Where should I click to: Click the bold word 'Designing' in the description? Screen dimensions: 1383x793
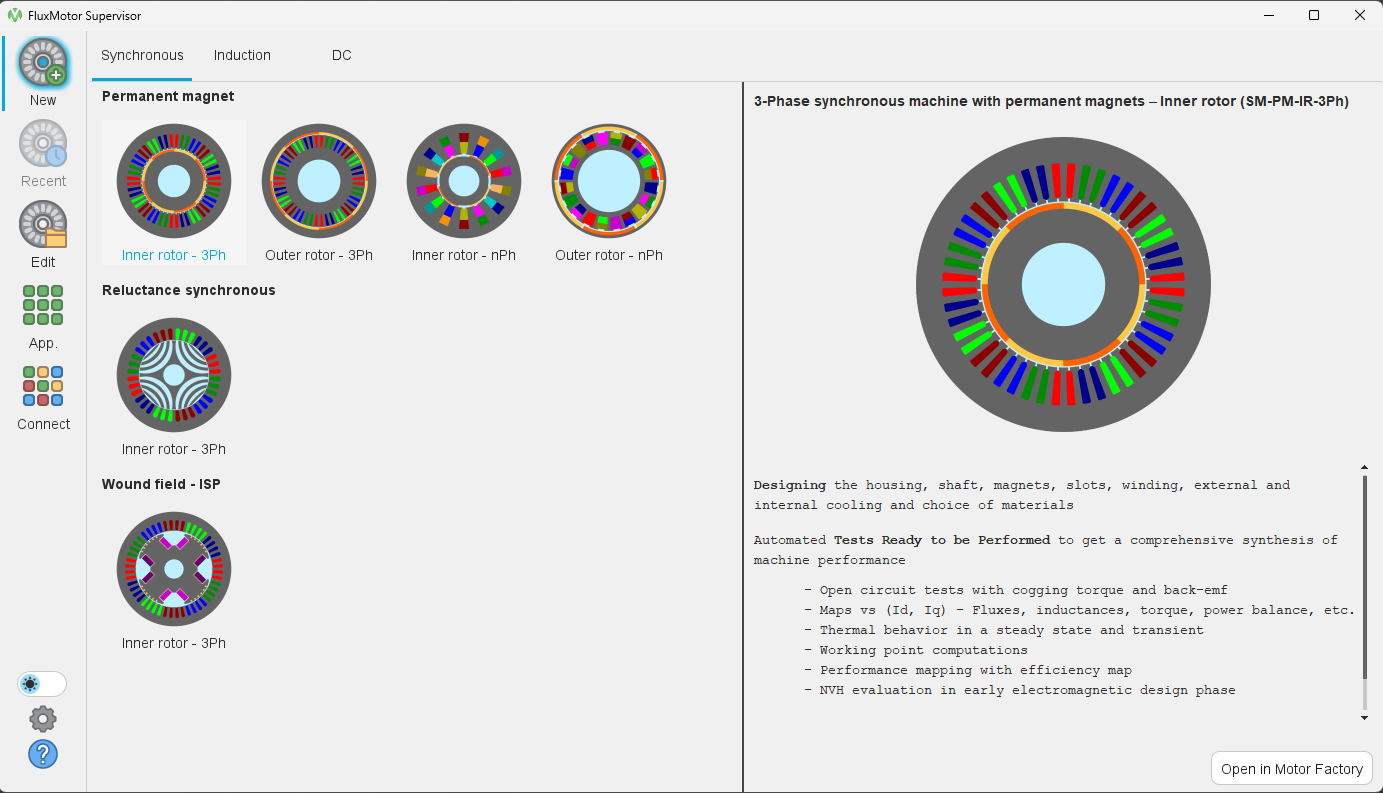point(790,485)
